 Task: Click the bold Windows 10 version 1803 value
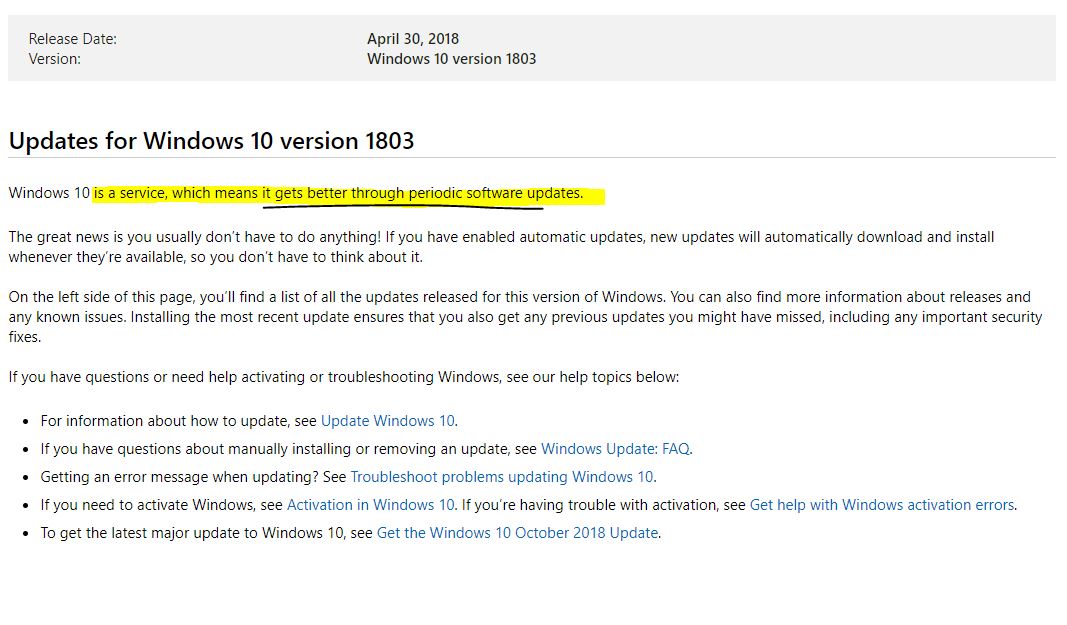coord(451,59)
